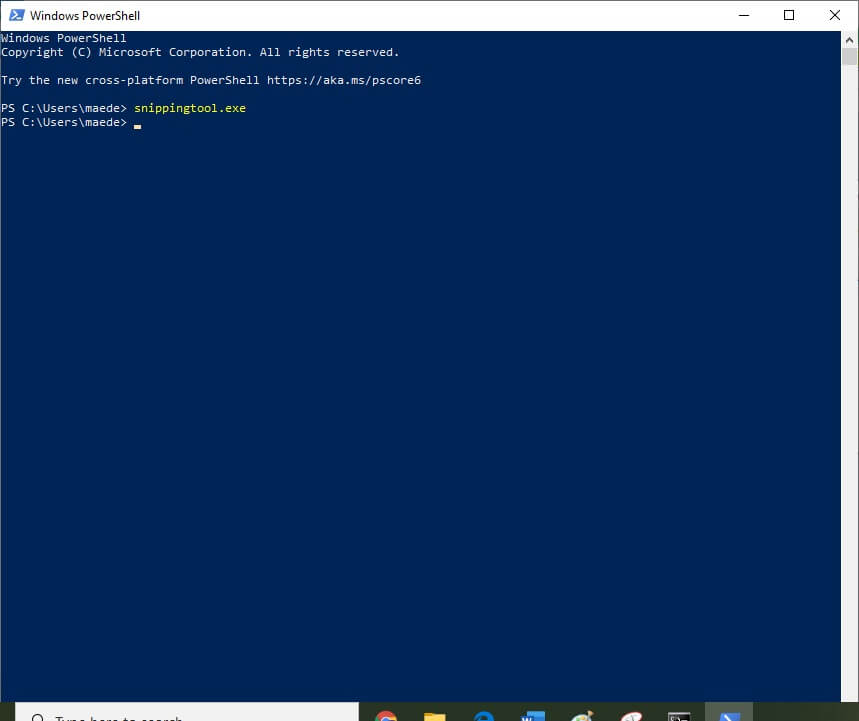This screenshot has width=859, height=721.
Task: Click the empty scrollbar track below the thumb
Action: point(849,400)
